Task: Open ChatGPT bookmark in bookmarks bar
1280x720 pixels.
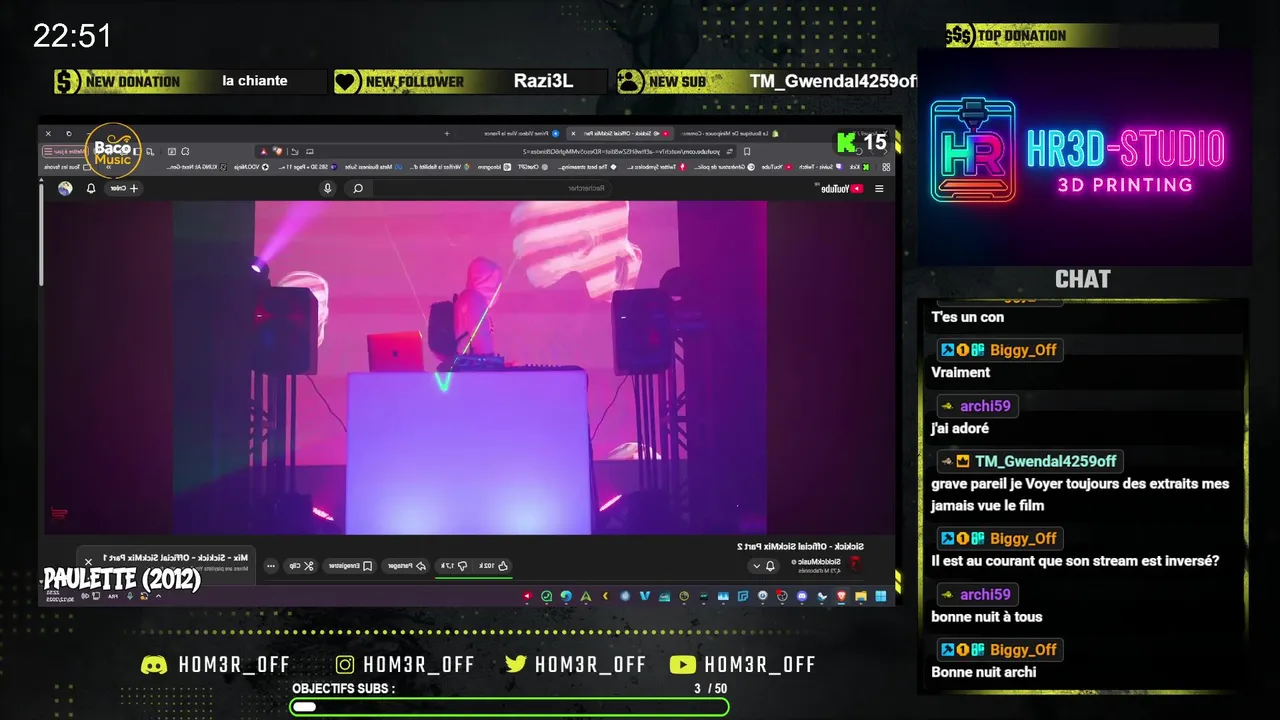Action: coord(532,167)
